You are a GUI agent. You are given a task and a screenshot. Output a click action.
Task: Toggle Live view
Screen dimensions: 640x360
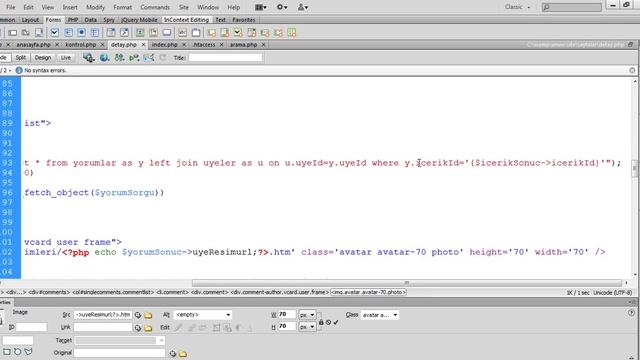click(66, 58)
